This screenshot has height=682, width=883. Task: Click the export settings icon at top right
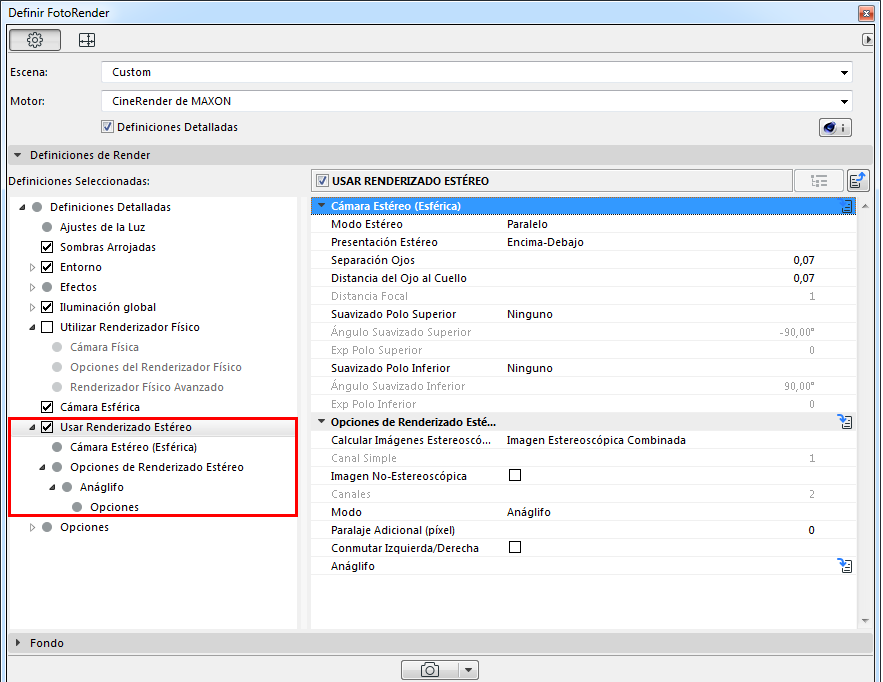tap(858, 181)
